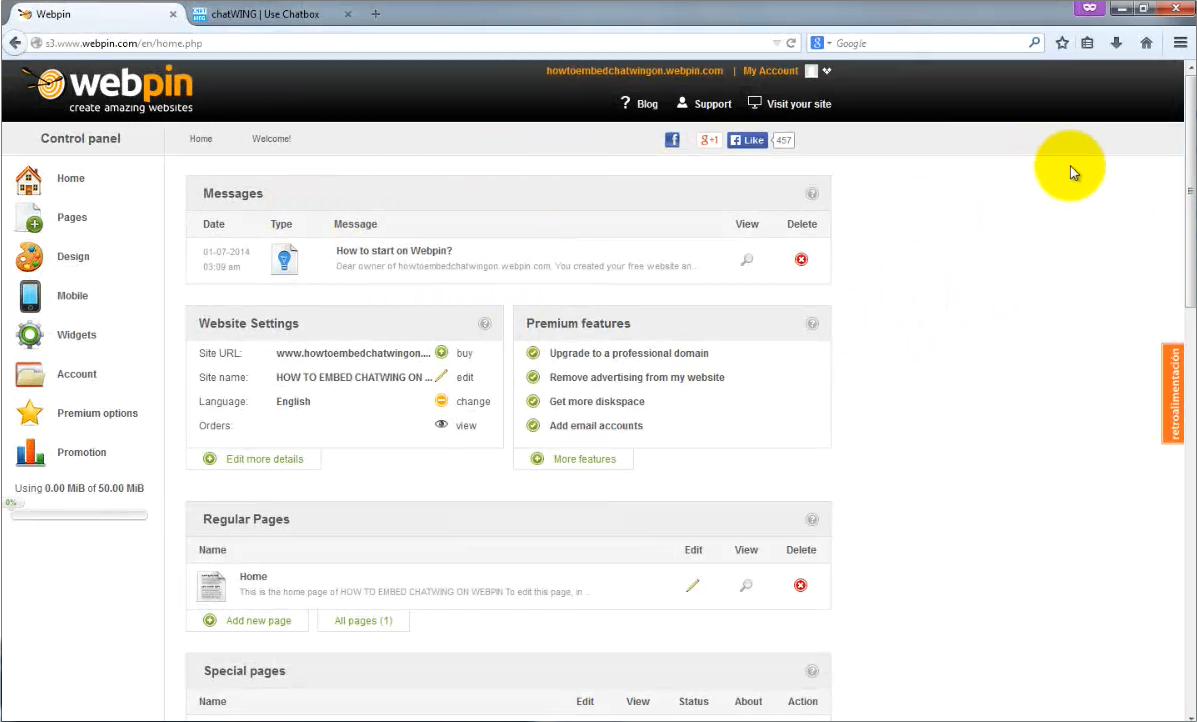This screenshot has height=722, width=1197.
Task: Click the Orders view eye icon
Action: click(441, 424)
